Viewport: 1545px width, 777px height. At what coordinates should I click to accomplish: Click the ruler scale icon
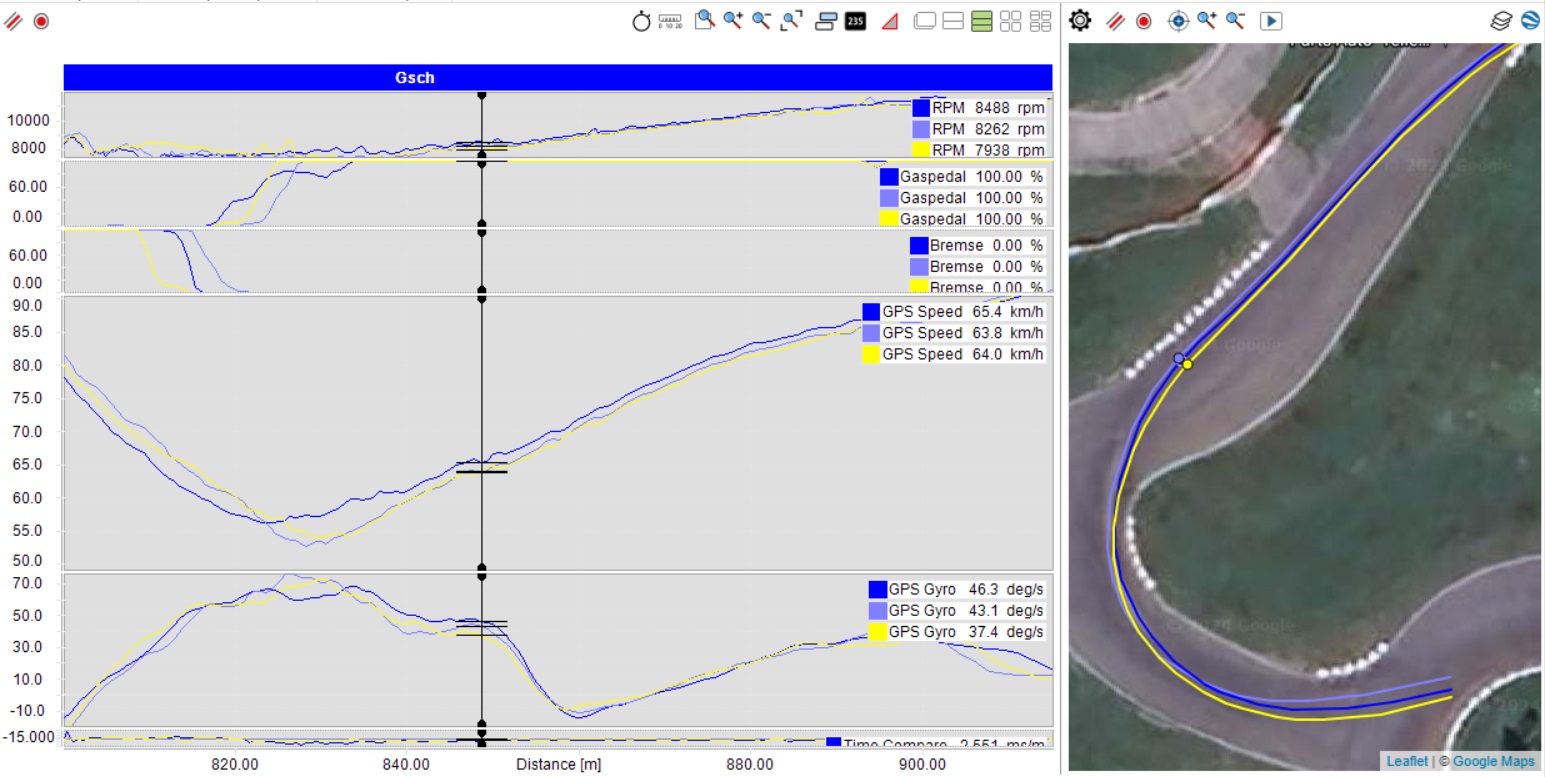(x=671, y=21)
